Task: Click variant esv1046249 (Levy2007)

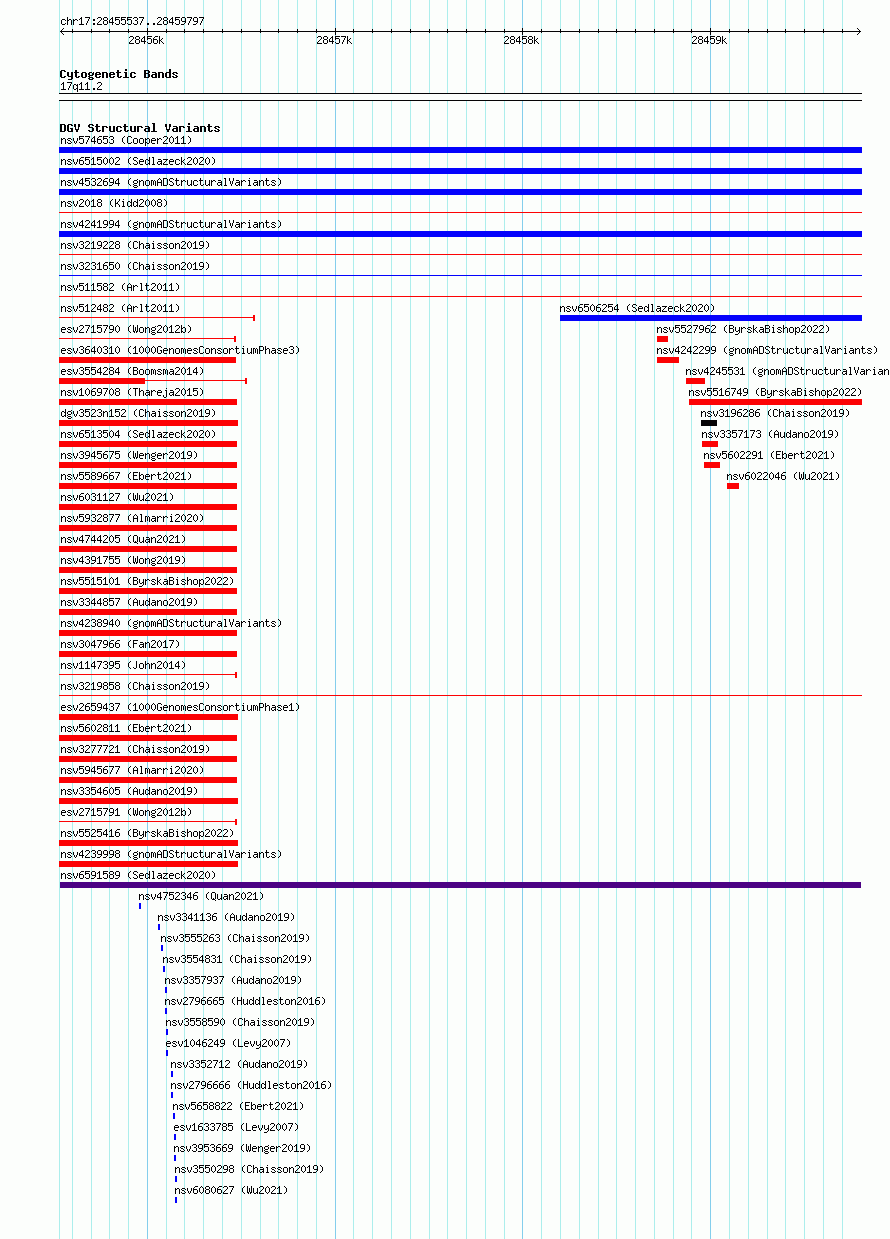Action: [228, 1043]
